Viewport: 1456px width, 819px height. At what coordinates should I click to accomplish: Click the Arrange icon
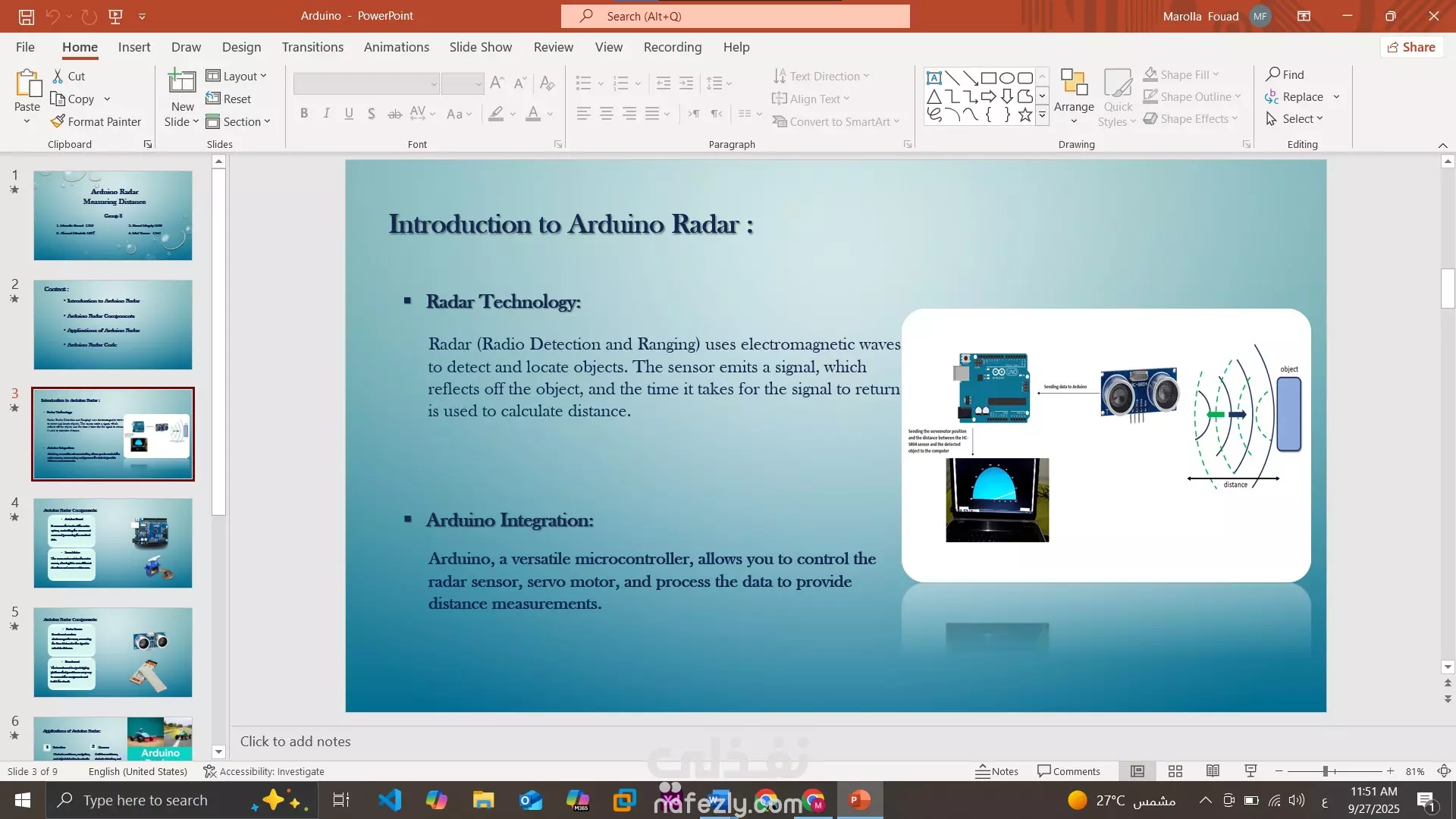[1074, 83]
